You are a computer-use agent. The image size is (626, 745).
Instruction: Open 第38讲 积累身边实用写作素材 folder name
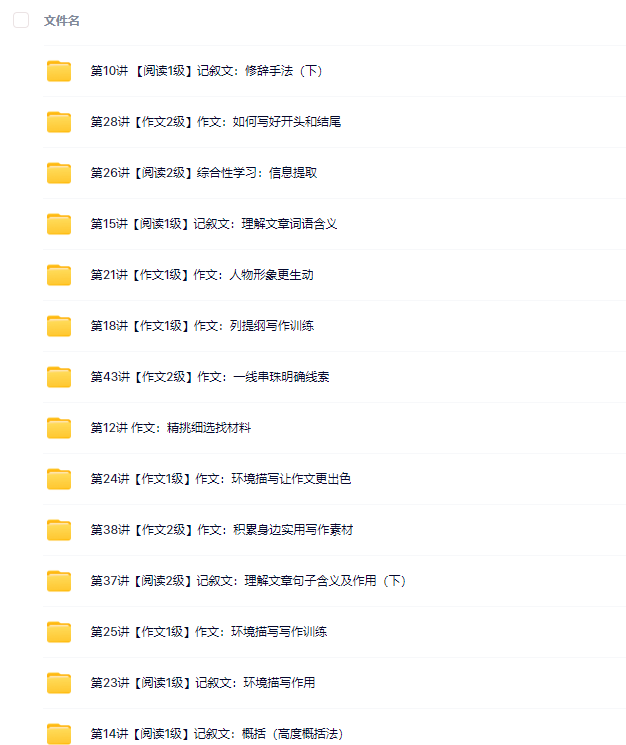(222, 530)
